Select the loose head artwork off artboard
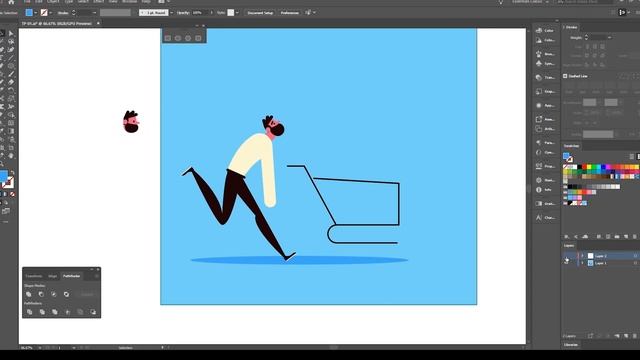Image resolution: width=640 pixels, height=360 pixels. [131, 122]
